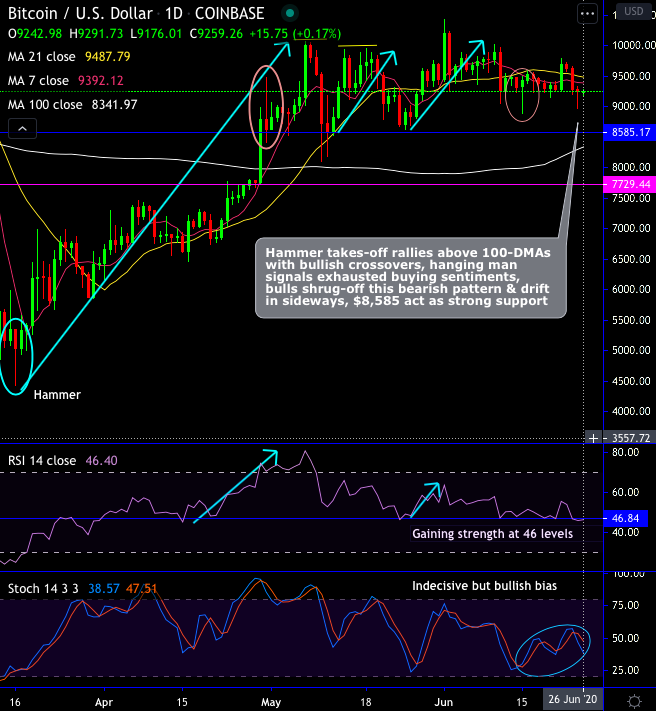Click the 26 Jun '20 date label
This screenshot has height=711, width=656.
click(x=573, y=699)
